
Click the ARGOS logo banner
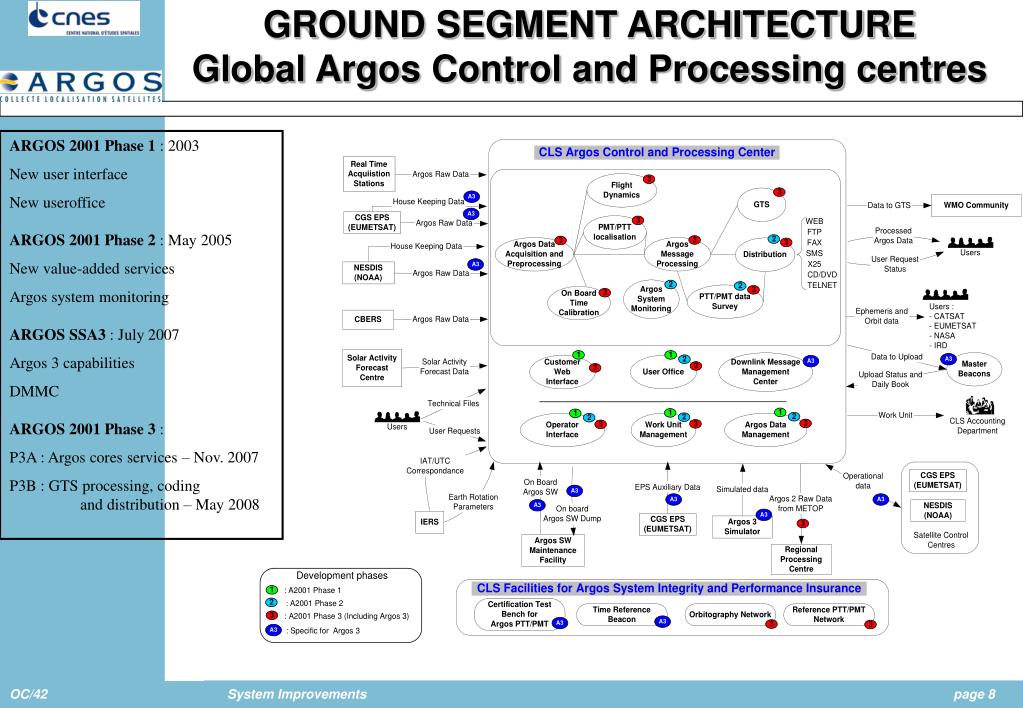(81, 86)
